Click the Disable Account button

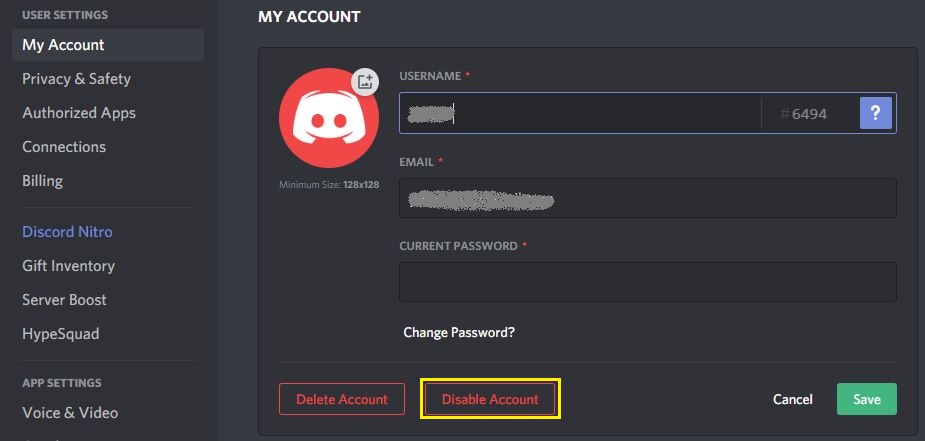490,399
